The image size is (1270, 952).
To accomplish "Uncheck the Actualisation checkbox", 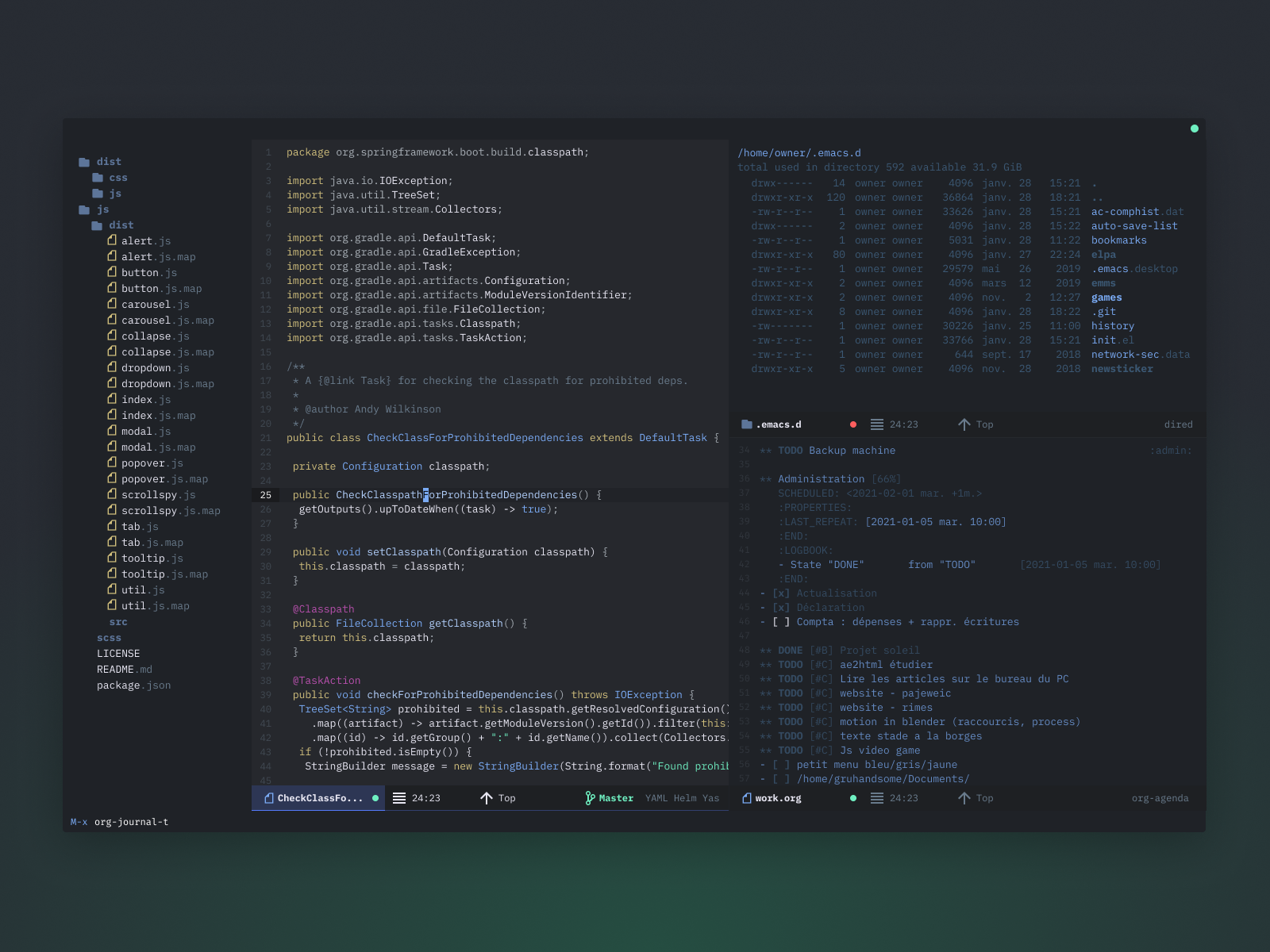I will tap(782, 593).
